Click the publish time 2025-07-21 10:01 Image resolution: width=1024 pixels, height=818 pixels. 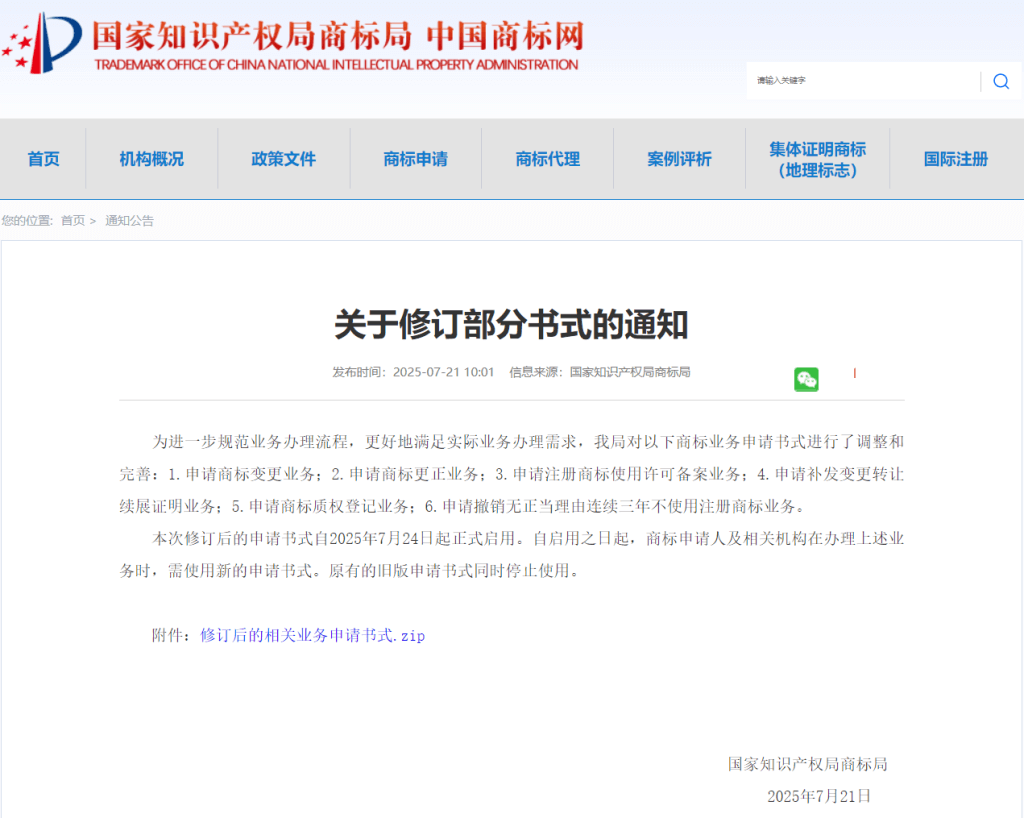443,372
